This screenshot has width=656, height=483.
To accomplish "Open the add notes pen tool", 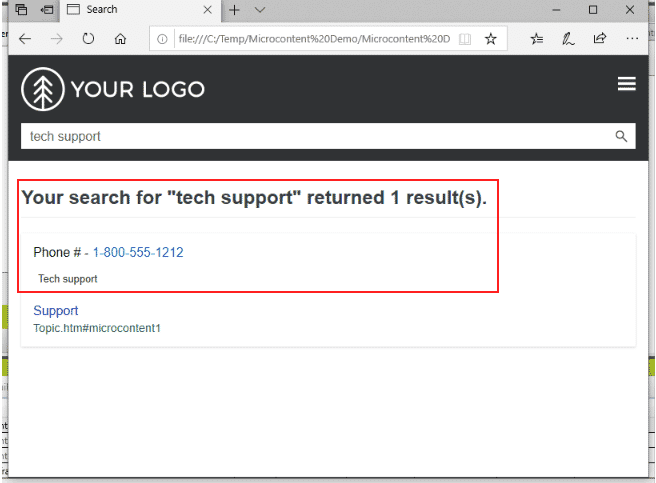I will (568, 39).
